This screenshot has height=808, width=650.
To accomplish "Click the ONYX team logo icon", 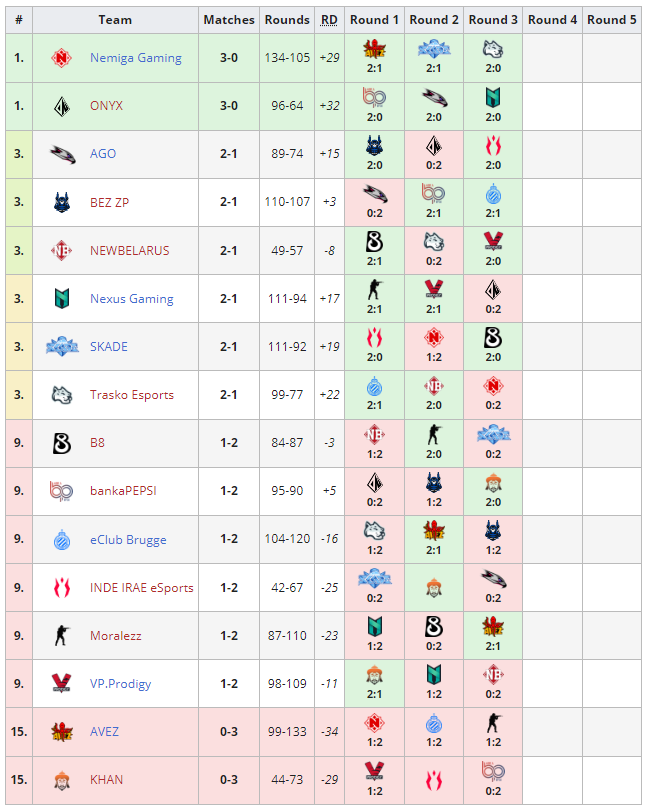I will click(62, 106).
